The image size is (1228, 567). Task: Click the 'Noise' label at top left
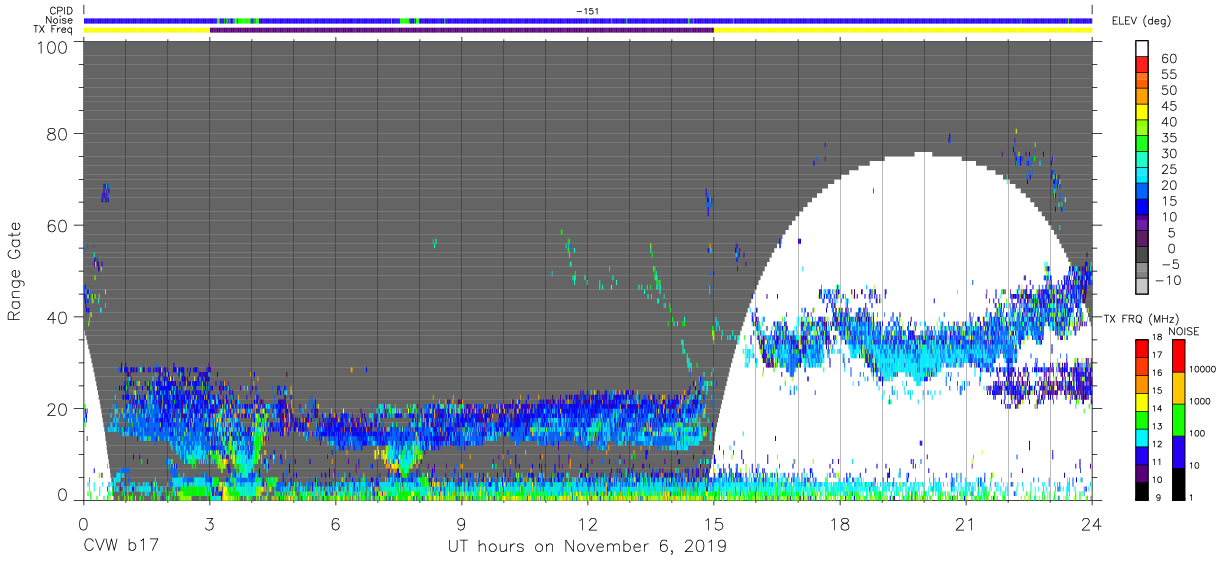[59, 20]
